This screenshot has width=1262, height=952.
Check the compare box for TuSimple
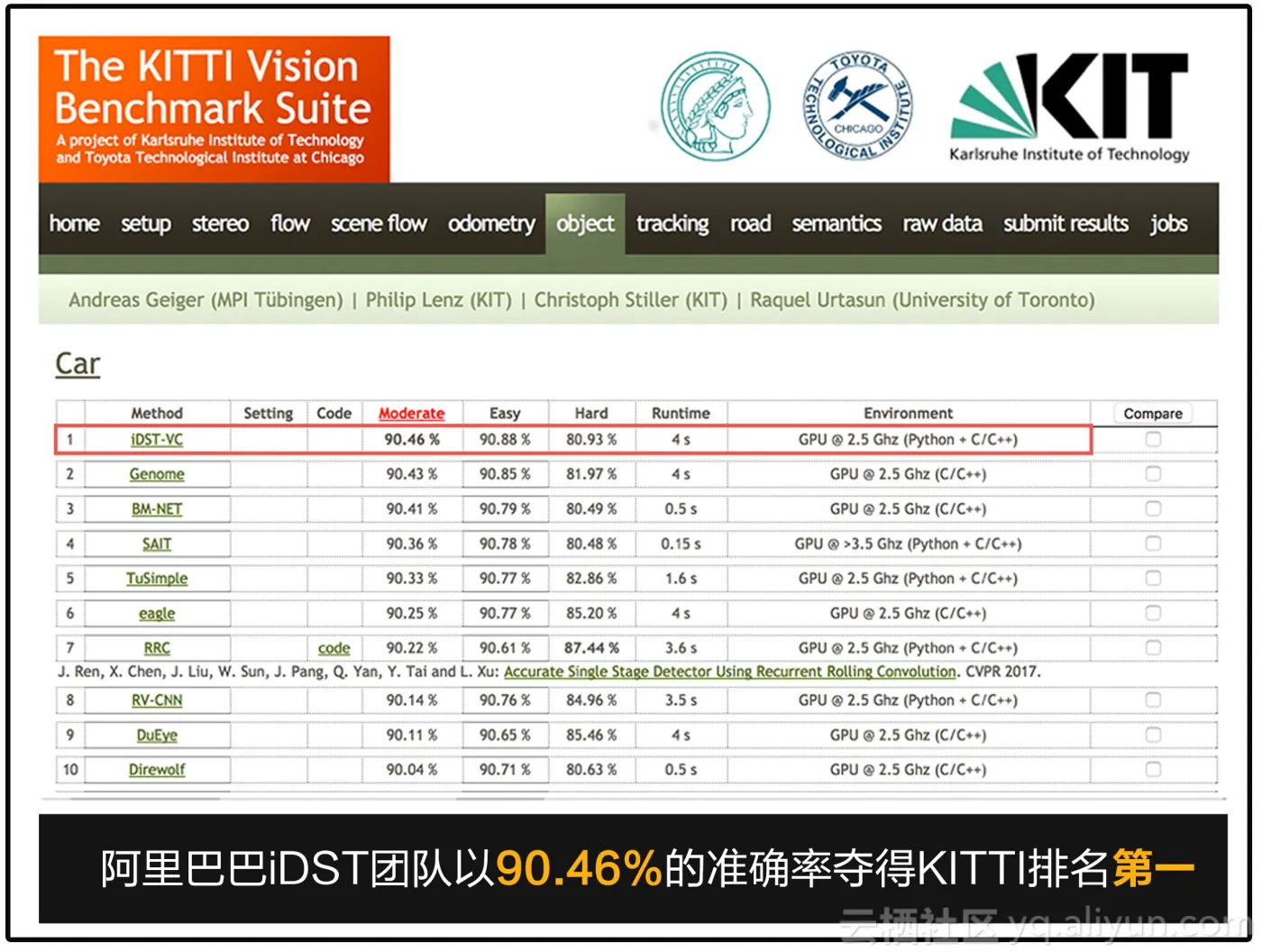coord(1153,578)
